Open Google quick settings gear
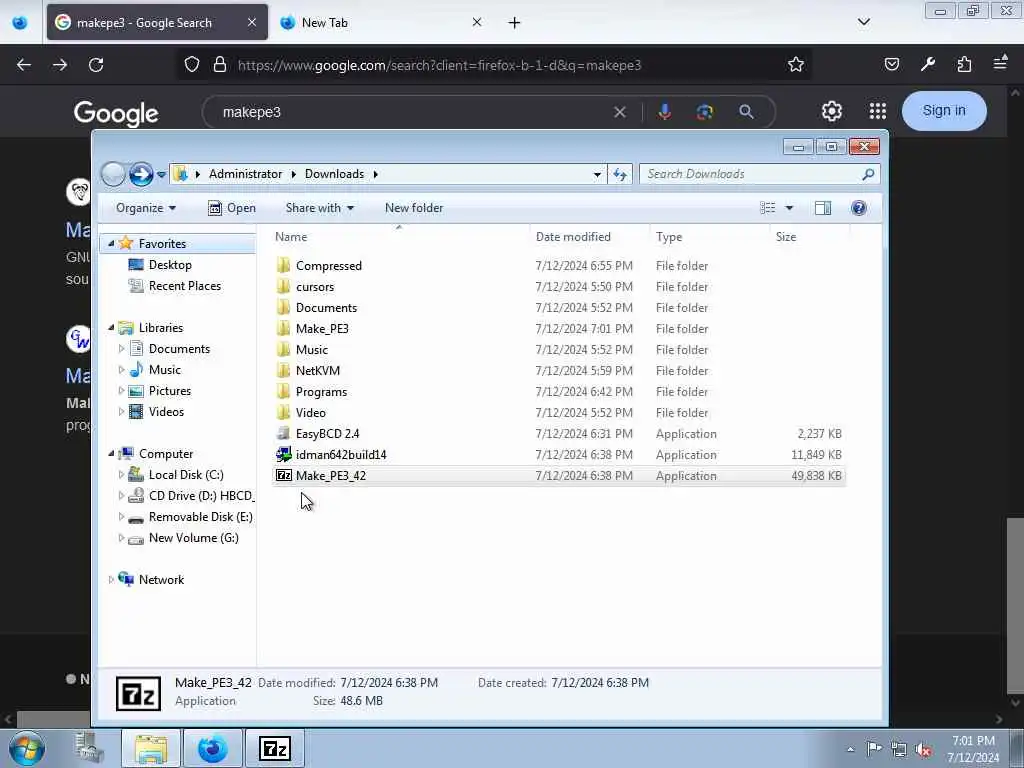Image resolution: width=1024 pixels, height=768 pixels. 831,111
